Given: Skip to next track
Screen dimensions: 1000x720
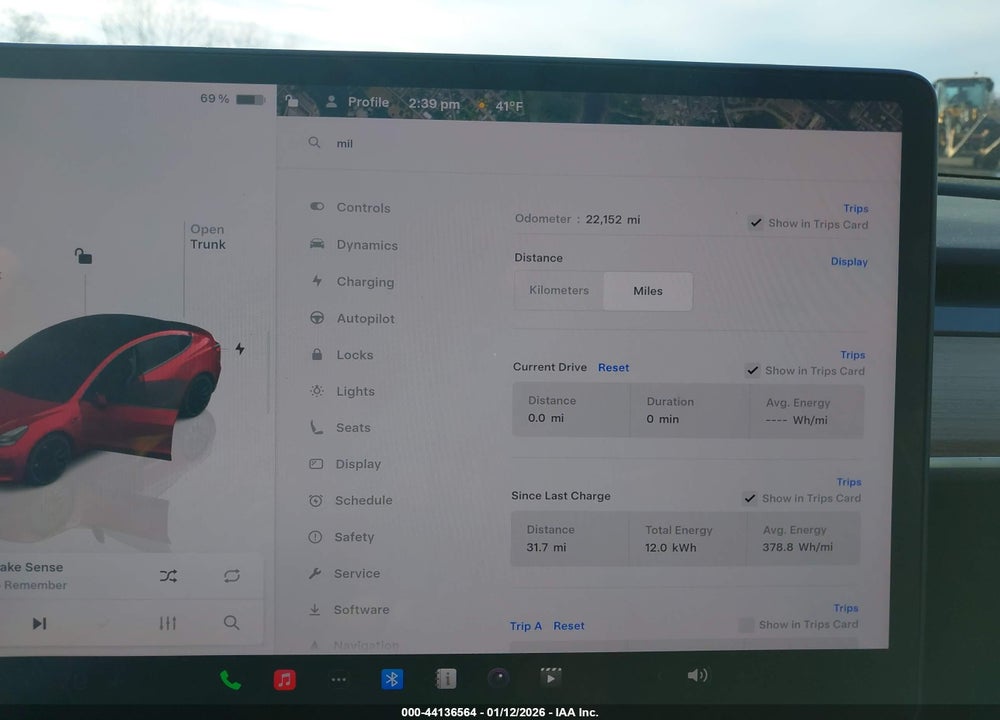Looking at the screenshot, I should click(x=40, y=623).
